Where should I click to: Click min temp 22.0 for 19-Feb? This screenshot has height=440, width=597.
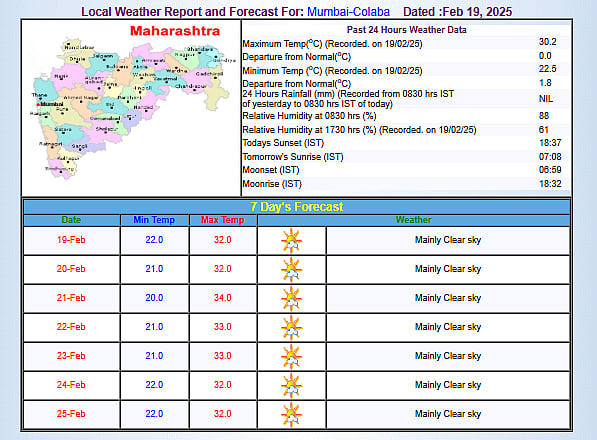coord(154,240)
